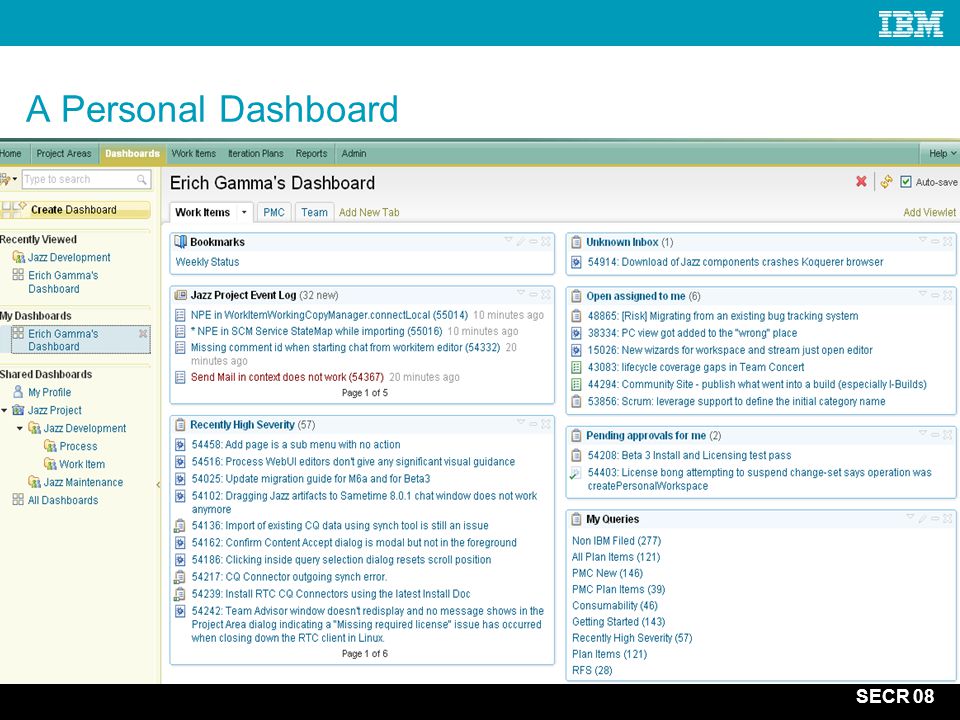Viewport: 960px width, 720px height.
Task: Click the Add Viewlet link
Action: tap(929, 212)
